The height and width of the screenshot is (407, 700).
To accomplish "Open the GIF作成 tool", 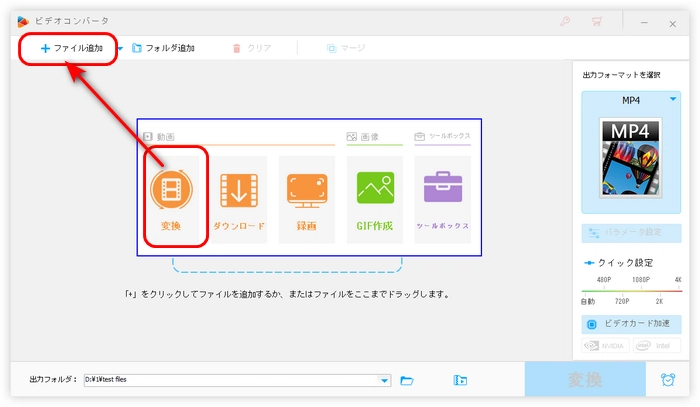I will click(x=374, y=190).
